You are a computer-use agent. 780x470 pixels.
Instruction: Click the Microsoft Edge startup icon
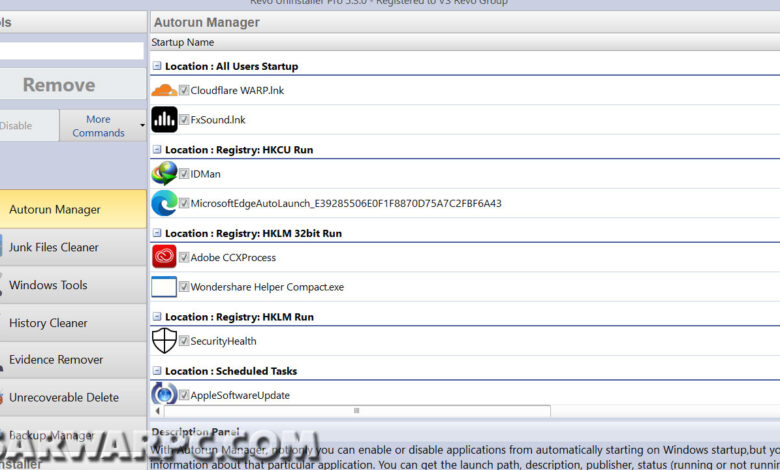point(164,203)
